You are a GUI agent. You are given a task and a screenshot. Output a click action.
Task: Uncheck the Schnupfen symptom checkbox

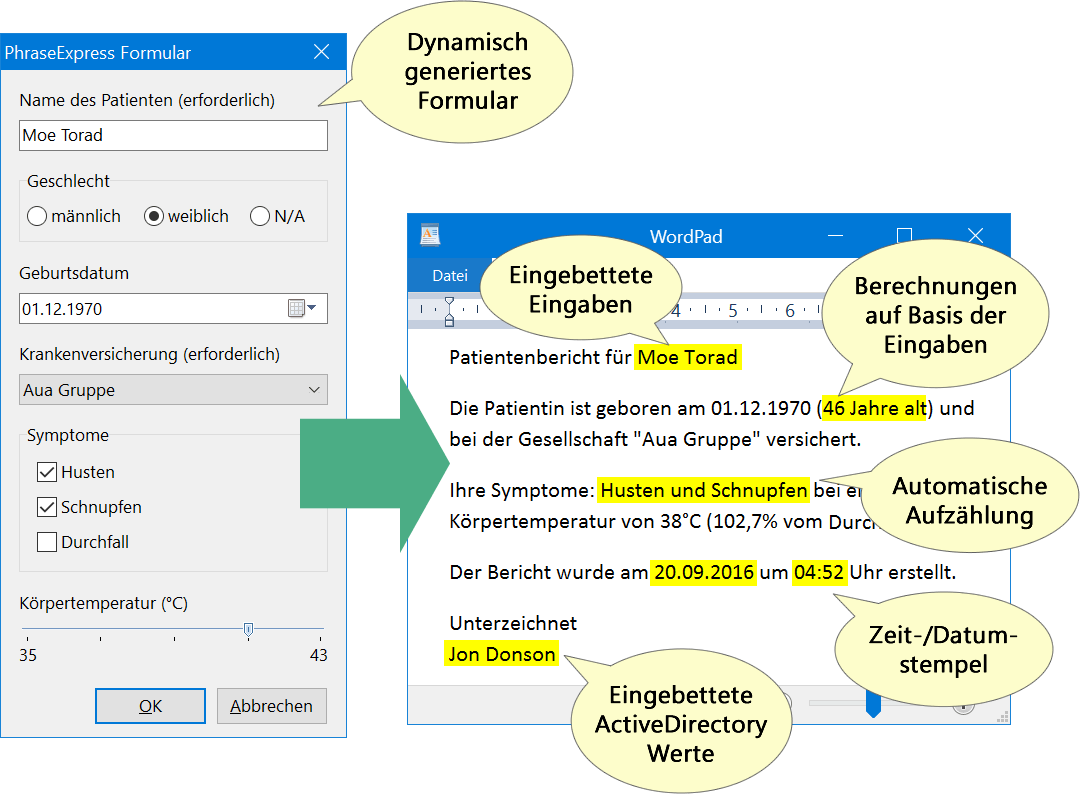tap(47, 508)
